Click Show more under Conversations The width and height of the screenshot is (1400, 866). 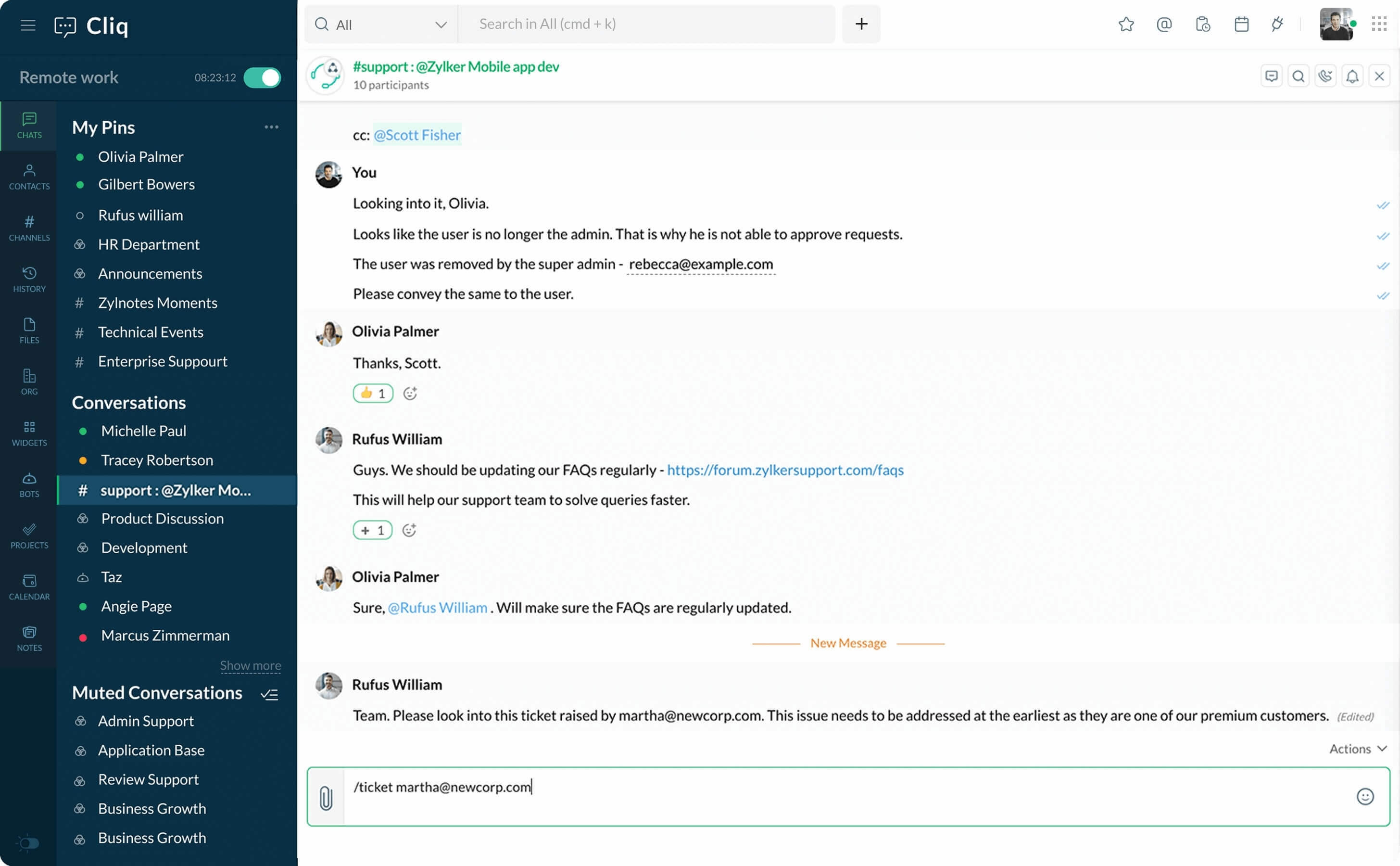tap(250, 665)
